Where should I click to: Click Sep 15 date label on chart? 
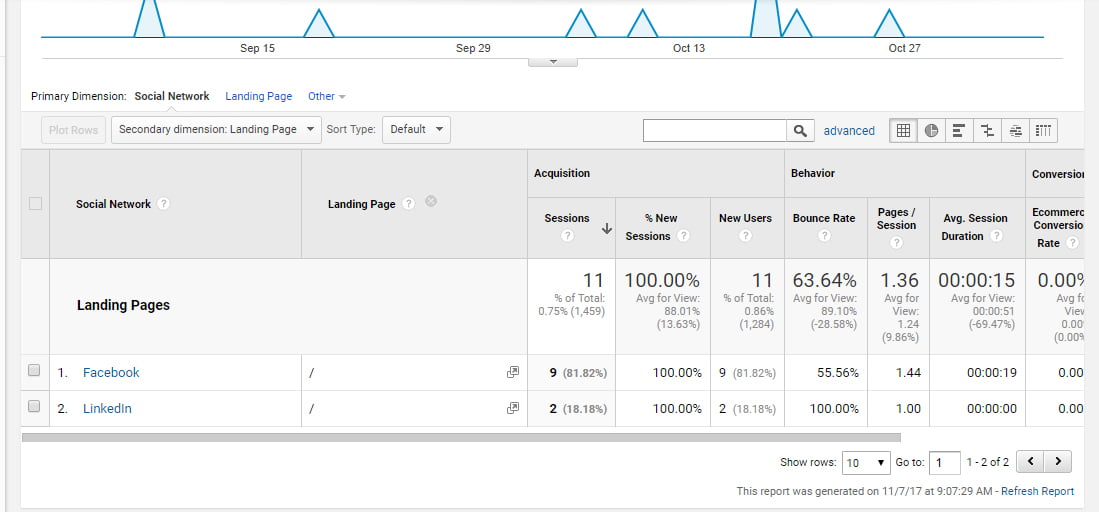[x=257, y=48]
